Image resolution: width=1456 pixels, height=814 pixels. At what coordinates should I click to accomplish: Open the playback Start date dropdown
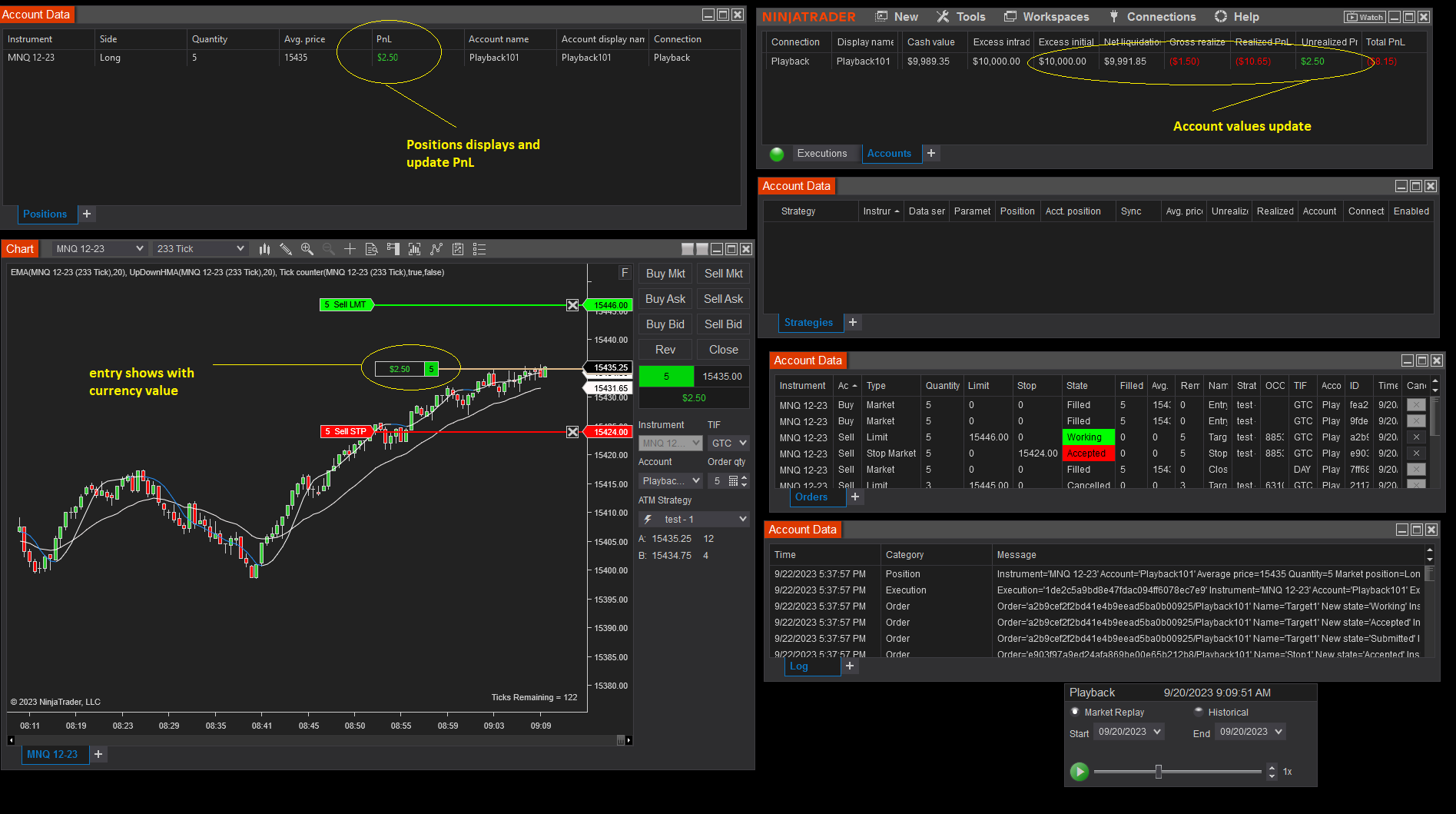click(x=1129, y=732)
